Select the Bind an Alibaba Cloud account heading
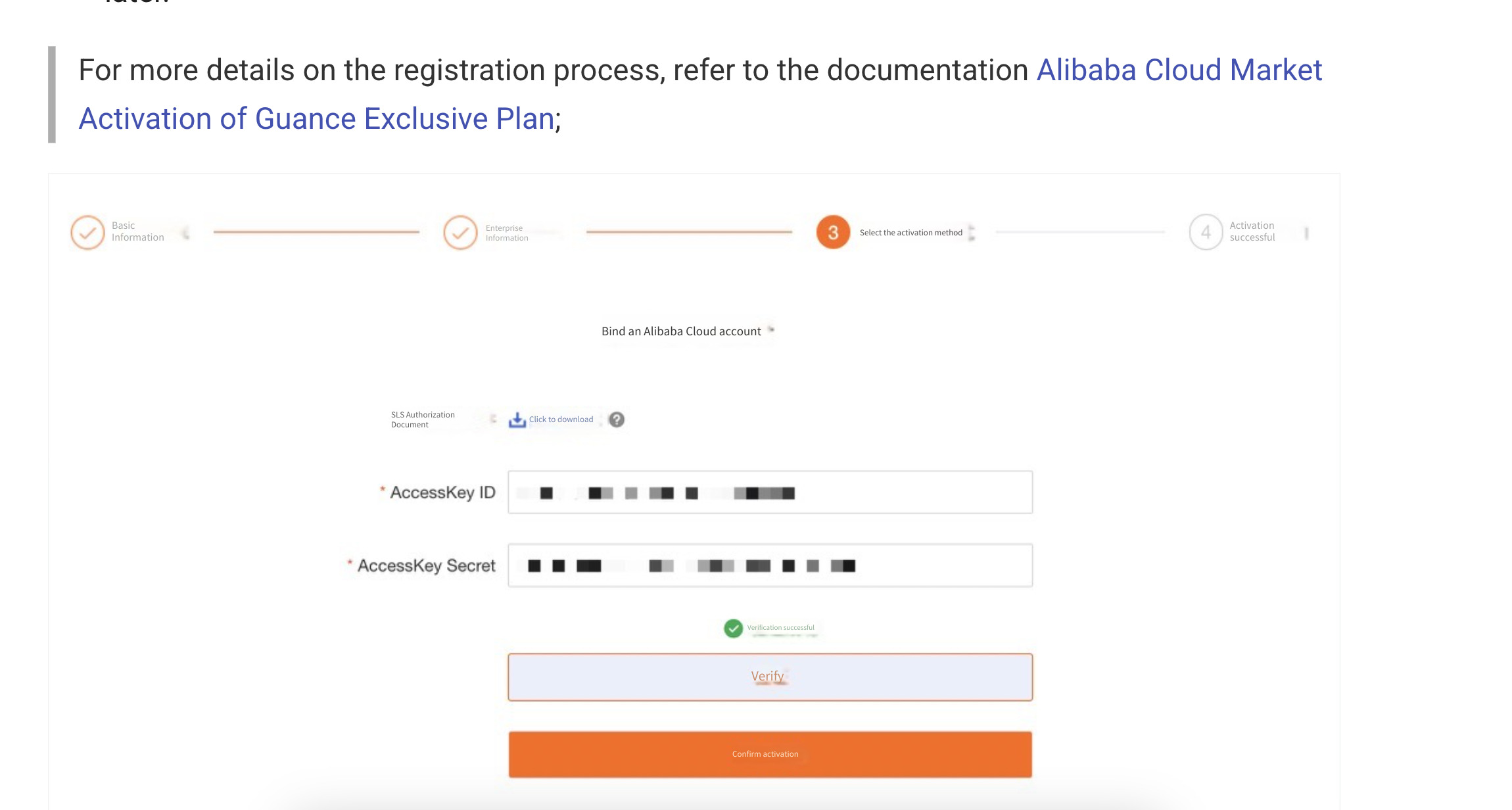This screenshot has width=1512, height=810. coord(681,331)
